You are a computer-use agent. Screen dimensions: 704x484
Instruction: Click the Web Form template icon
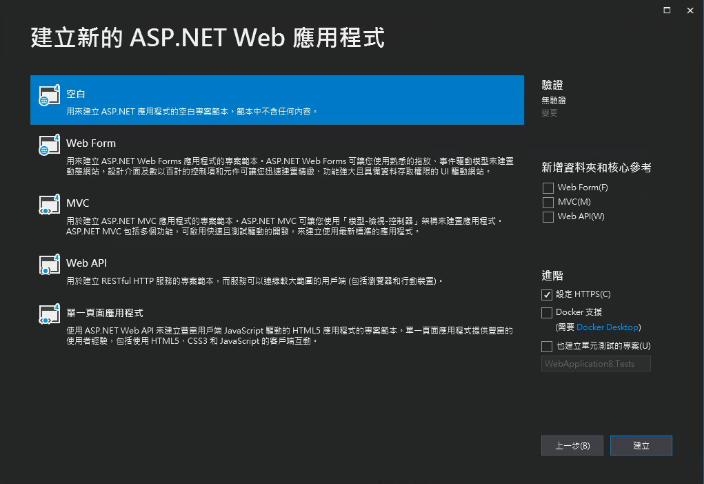[x=49, y=145]
